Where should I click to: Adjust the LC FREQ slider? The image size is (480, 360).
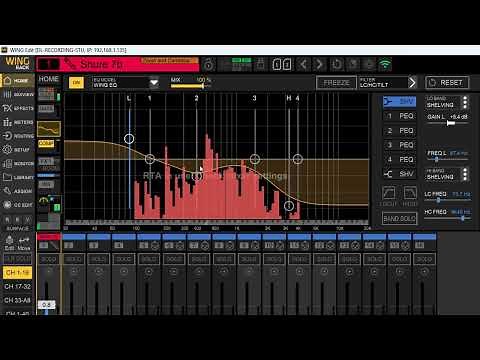[448, 200]
